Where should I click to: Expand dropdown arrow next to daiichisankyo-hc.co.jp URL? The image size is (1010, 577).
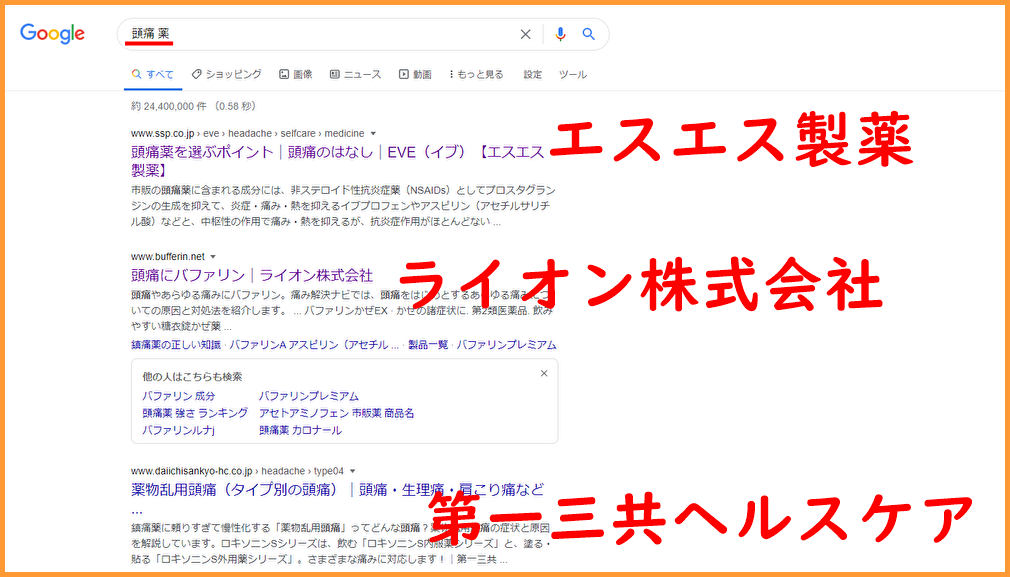pyautogui.click(x=352, y=471)
